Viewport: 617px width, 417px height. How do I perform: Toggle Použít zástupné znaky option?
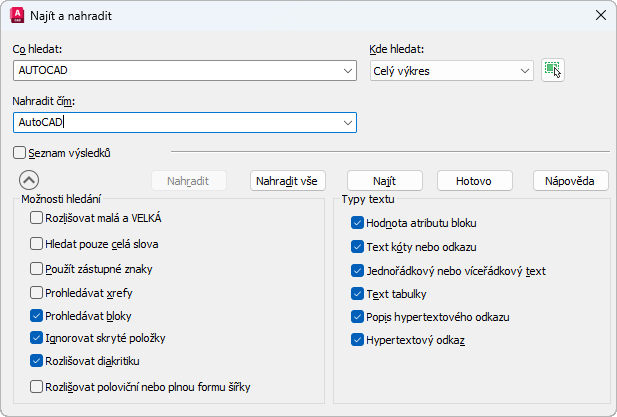(x=37, y=269)
